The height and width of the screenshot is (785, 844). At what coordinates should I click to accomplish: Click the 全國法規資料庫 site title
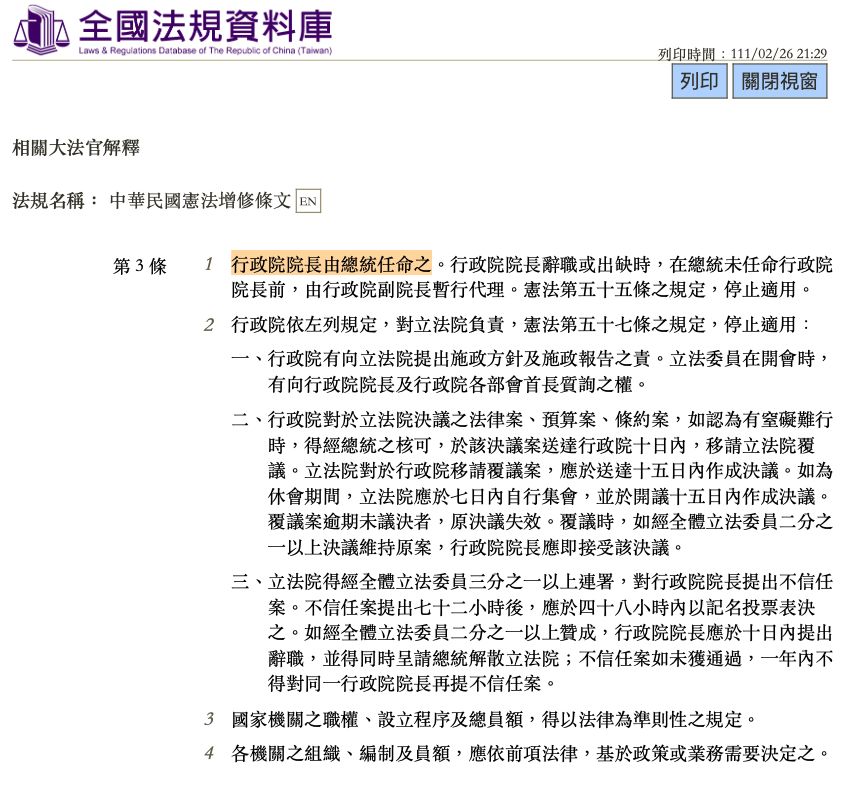tap(205, 24)
